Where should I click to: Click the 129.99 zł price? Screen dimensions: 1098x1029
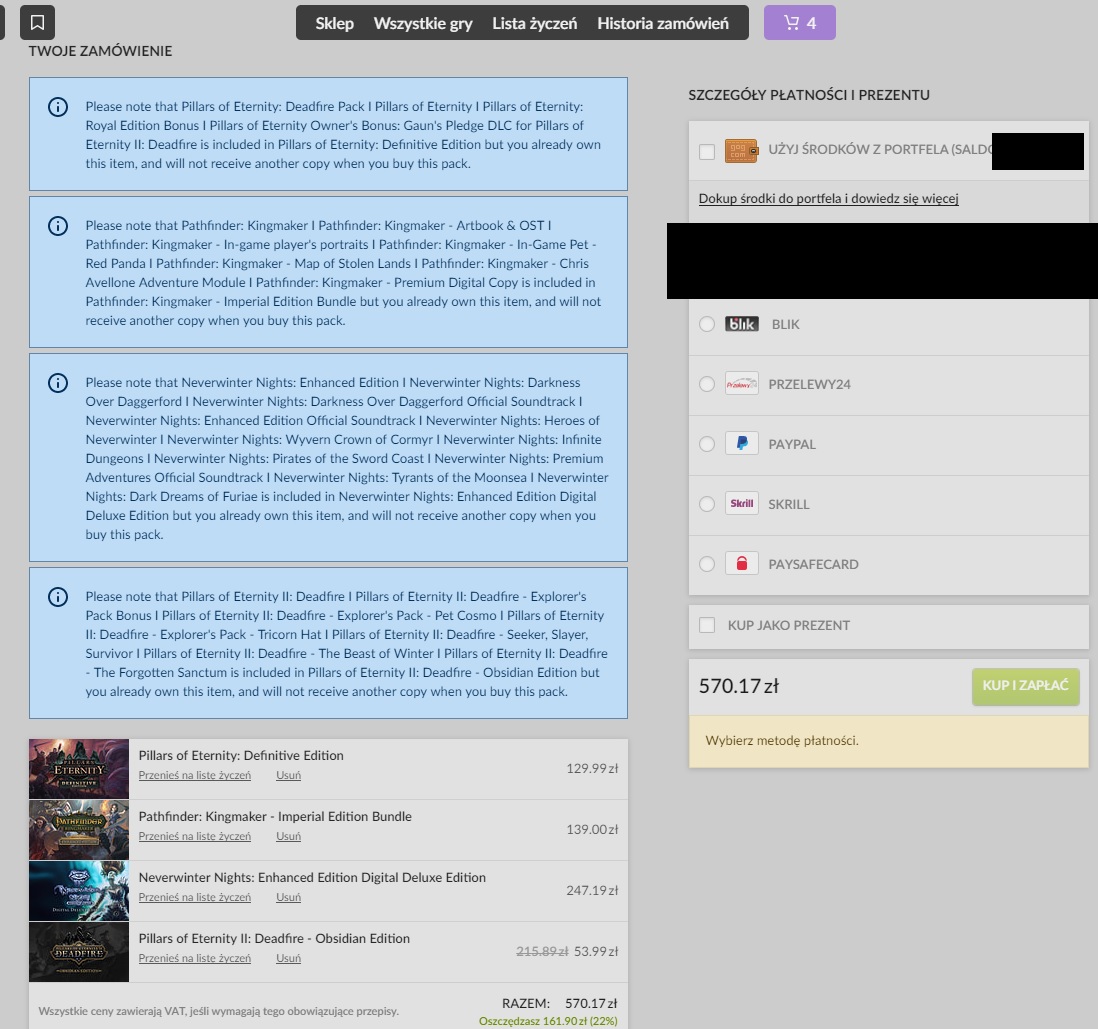click(592, 768)
